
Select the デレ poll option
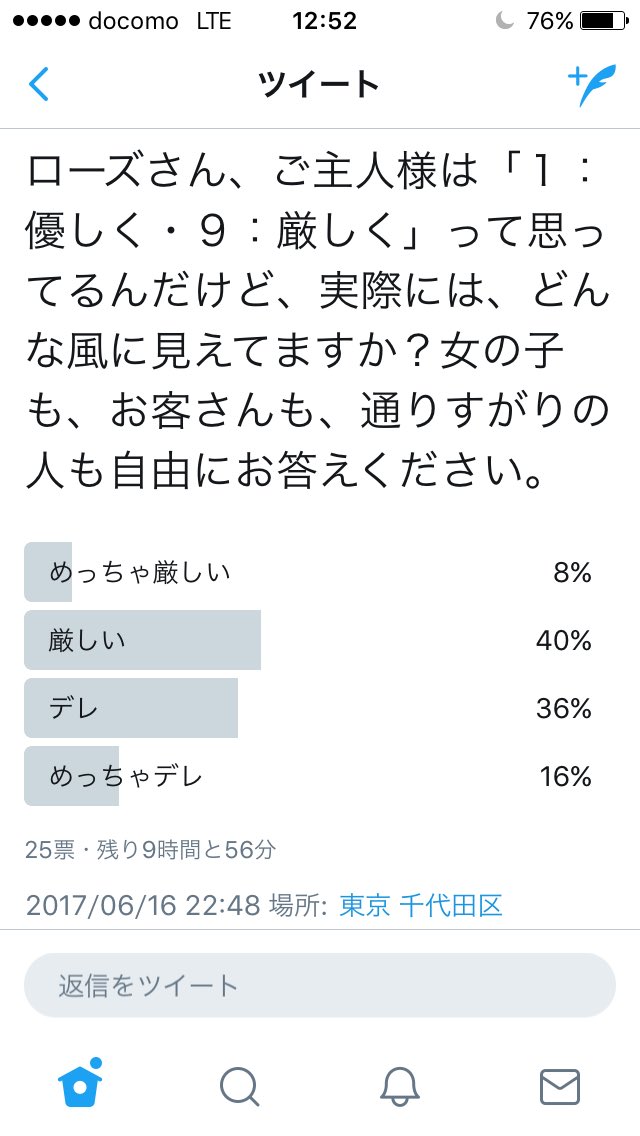[x=320, y=709]
